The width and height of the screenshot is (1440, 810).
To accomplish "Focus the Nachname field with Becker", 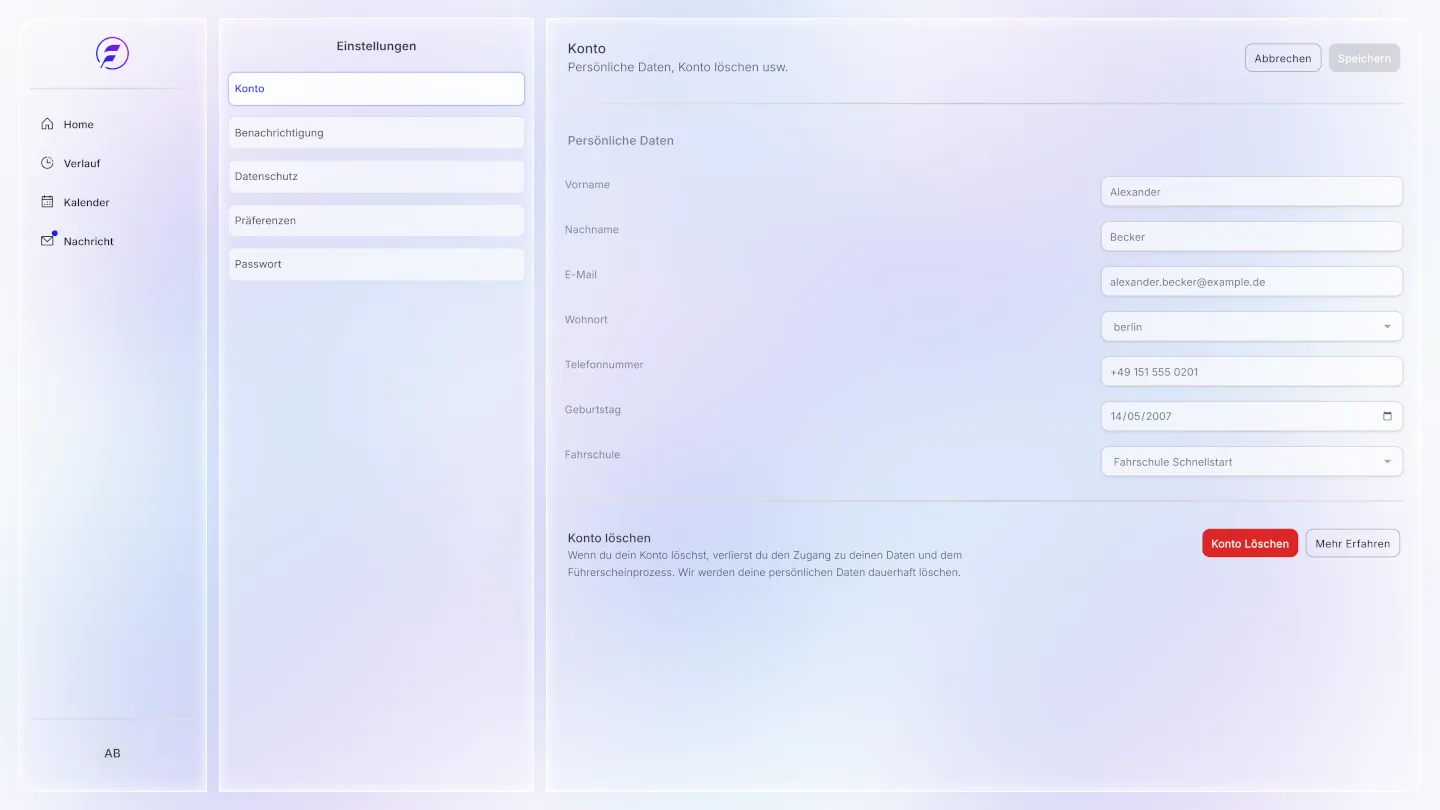I will click(1252, 237).
